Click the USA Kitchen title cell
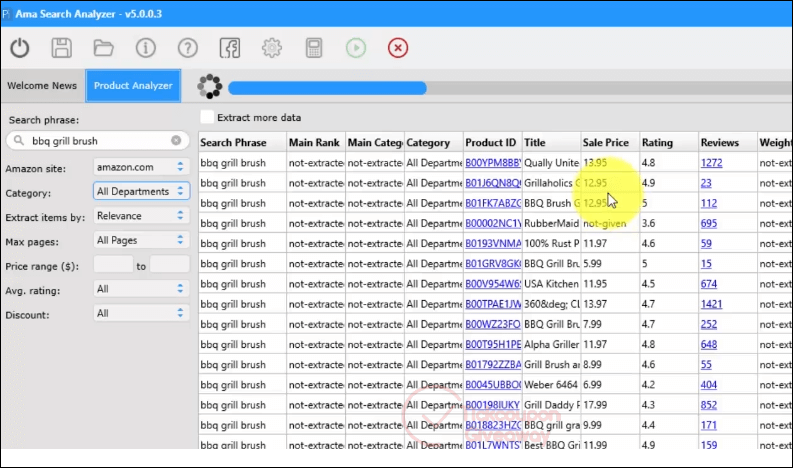 551,284
